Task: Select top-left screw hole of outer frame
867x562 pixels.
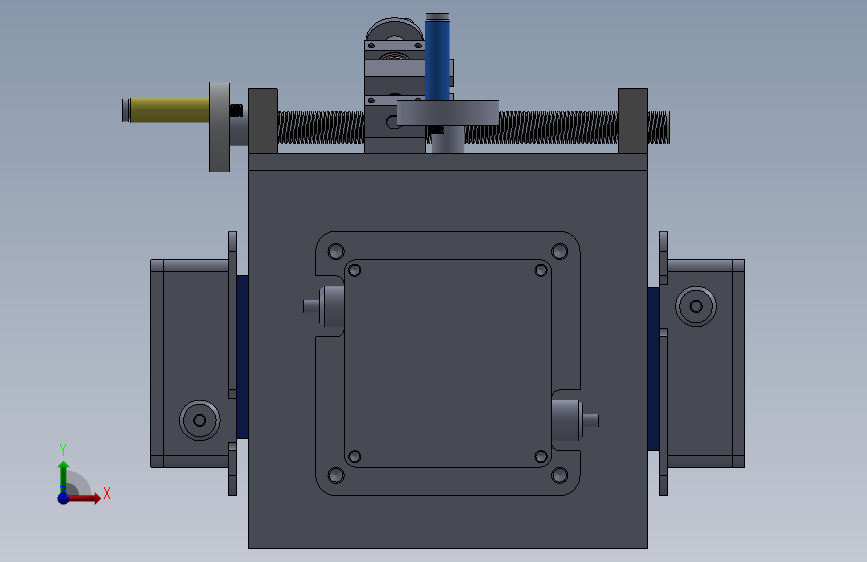Action: coord(336,252)
